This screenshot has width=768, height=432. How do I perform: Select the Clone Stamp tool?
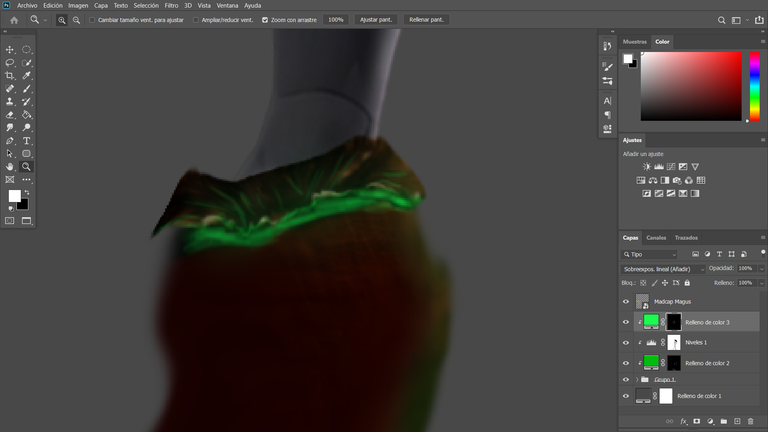(10, 101)
